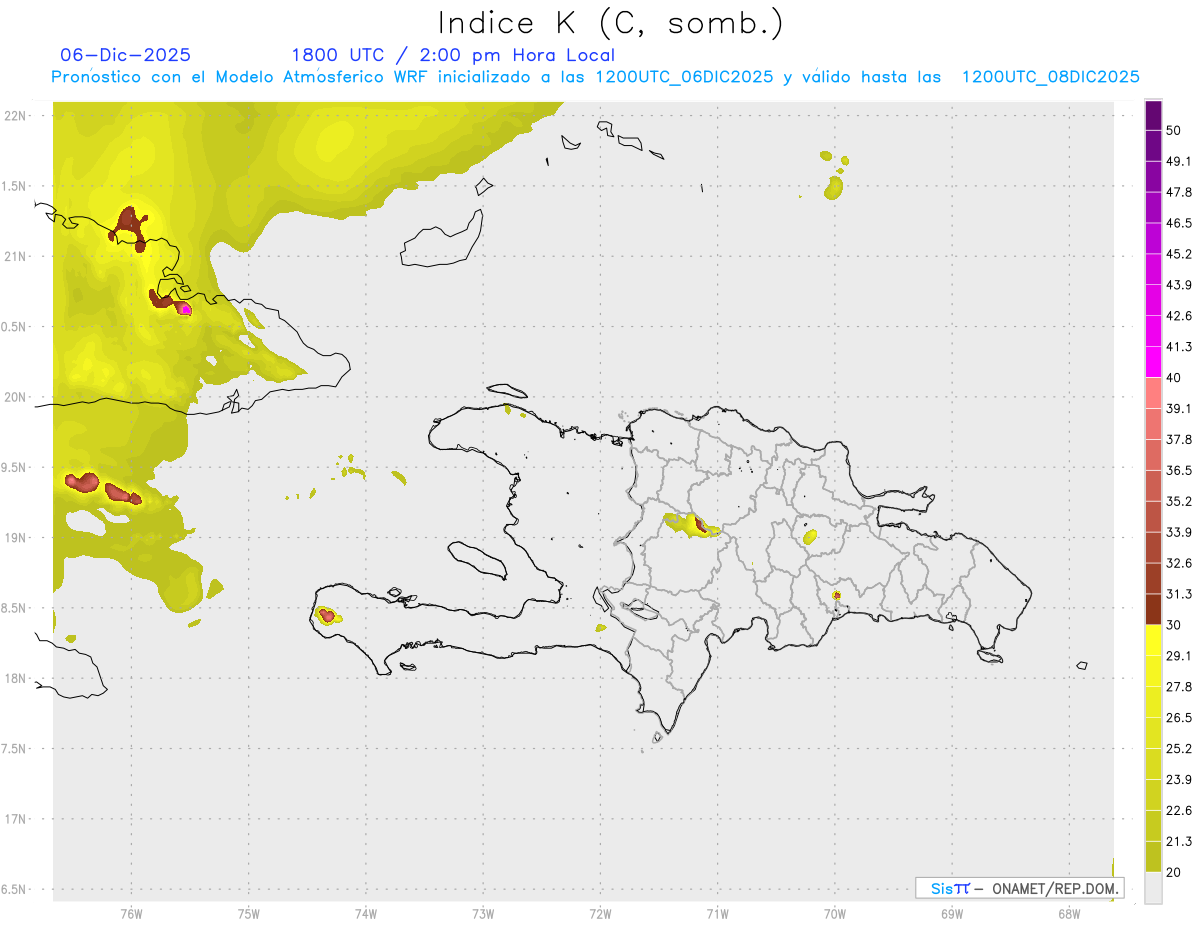Click the '76W' longitude label
The height and width of the screenshot is (927, 1200).
click(131, 914)
